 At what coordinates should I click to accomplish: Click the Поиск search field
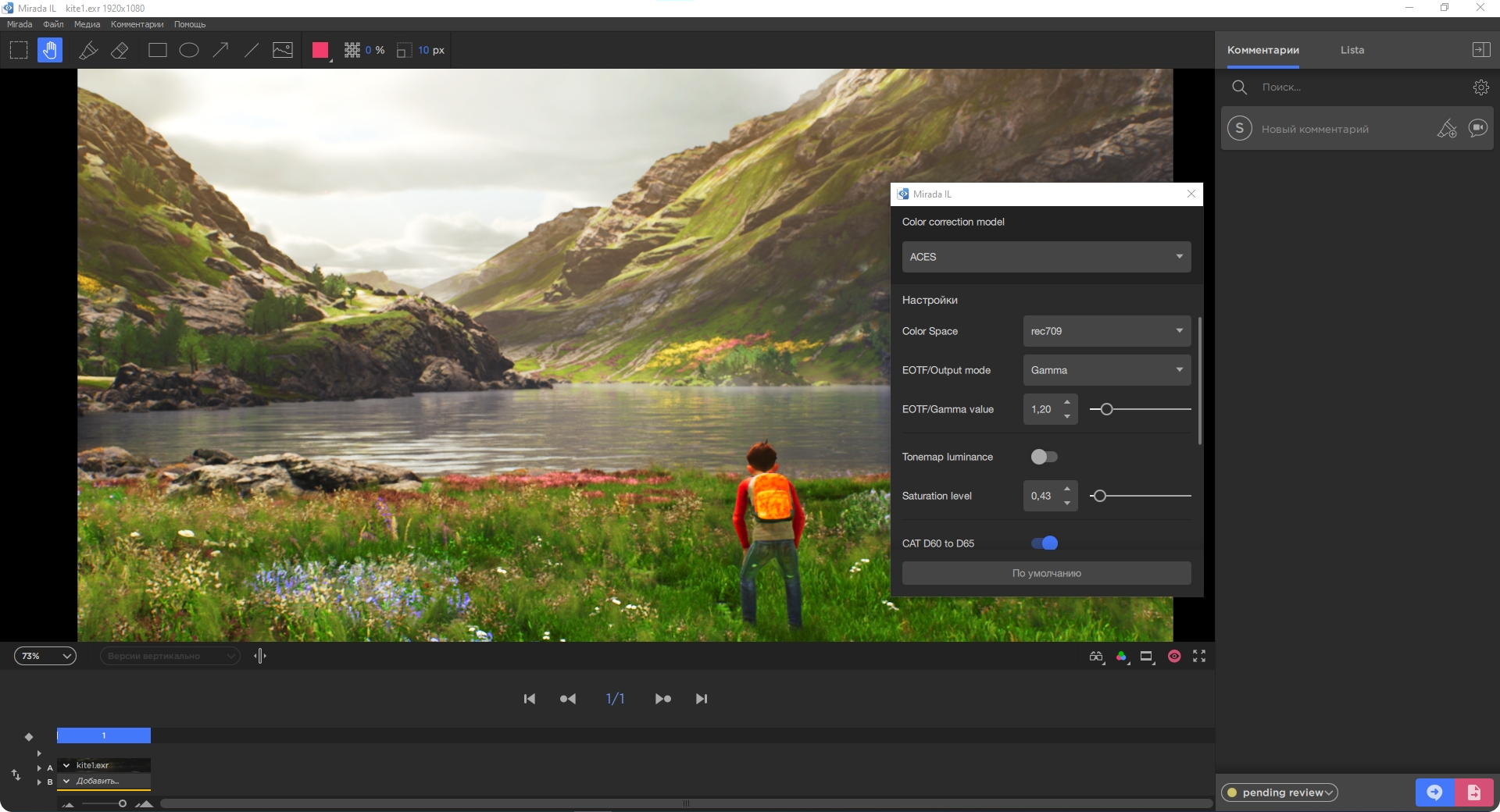(1359, 87)
